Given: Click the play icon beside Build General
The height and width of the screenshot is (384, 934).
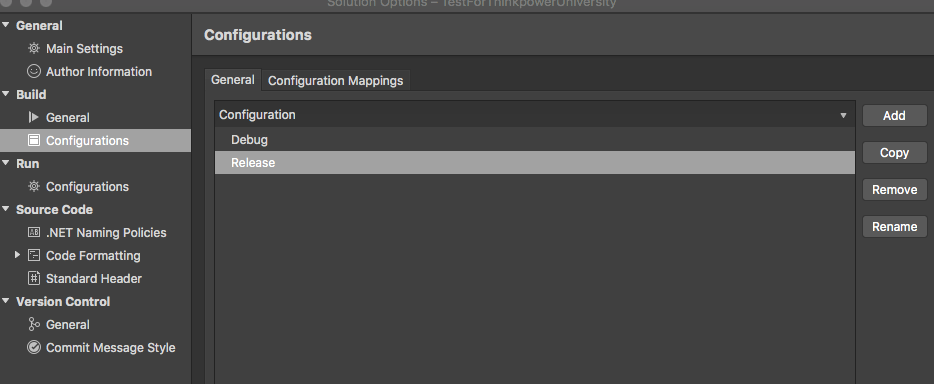Looking at the screenshot, I should [x=34, y=117].
